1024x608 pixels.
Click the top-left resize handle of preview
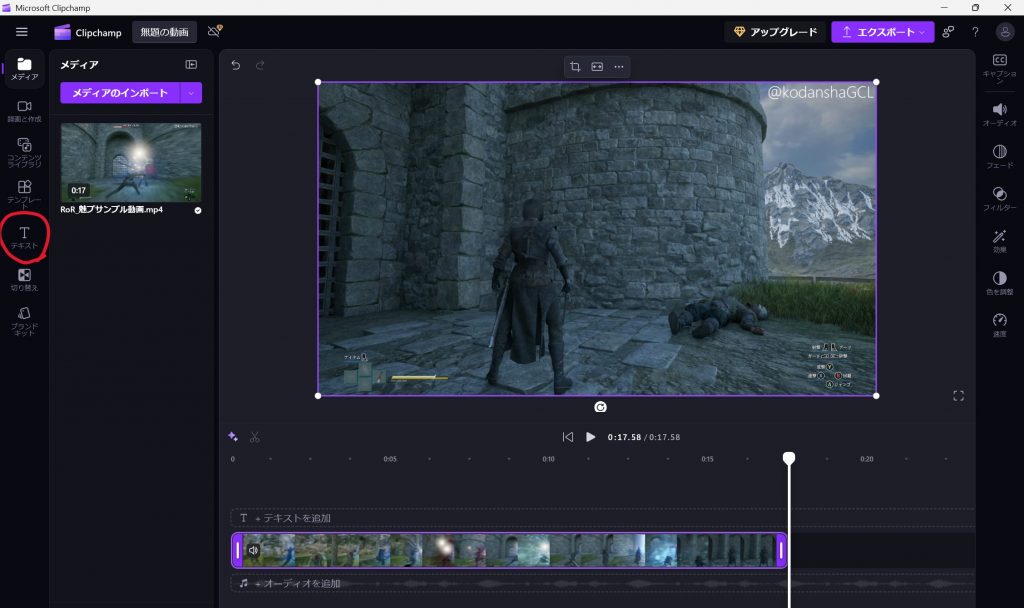(318, 82)
